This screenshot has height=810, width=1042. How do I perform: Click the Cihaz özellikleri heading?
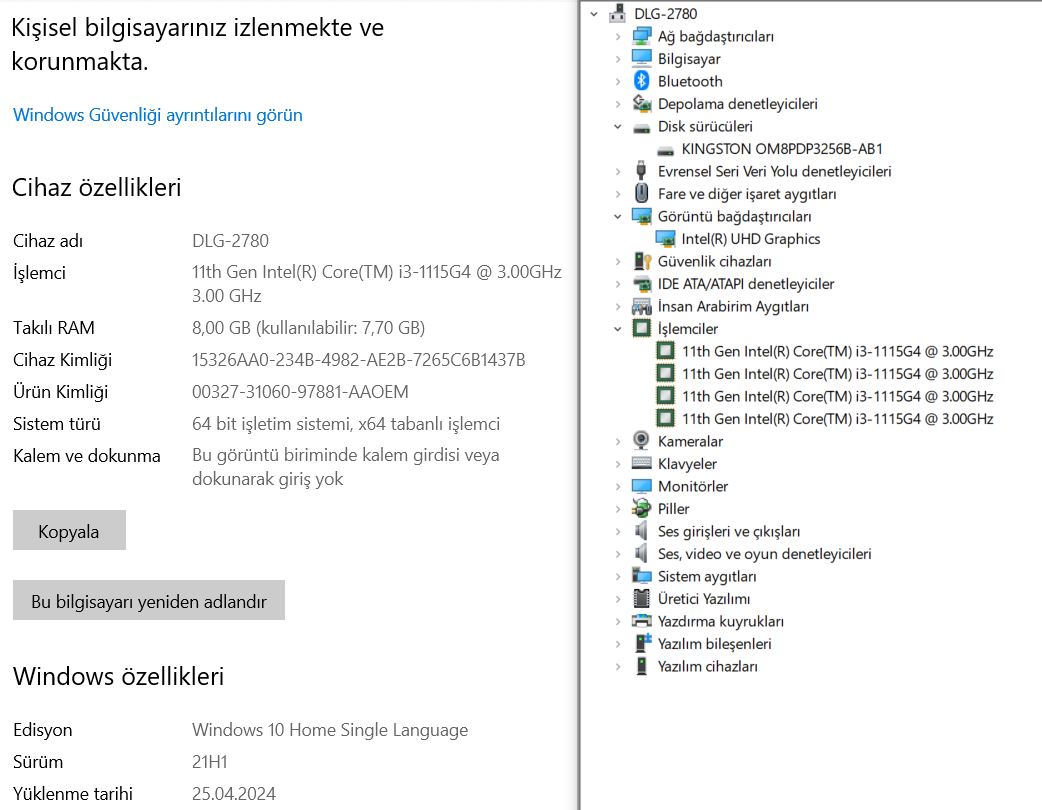96,187
